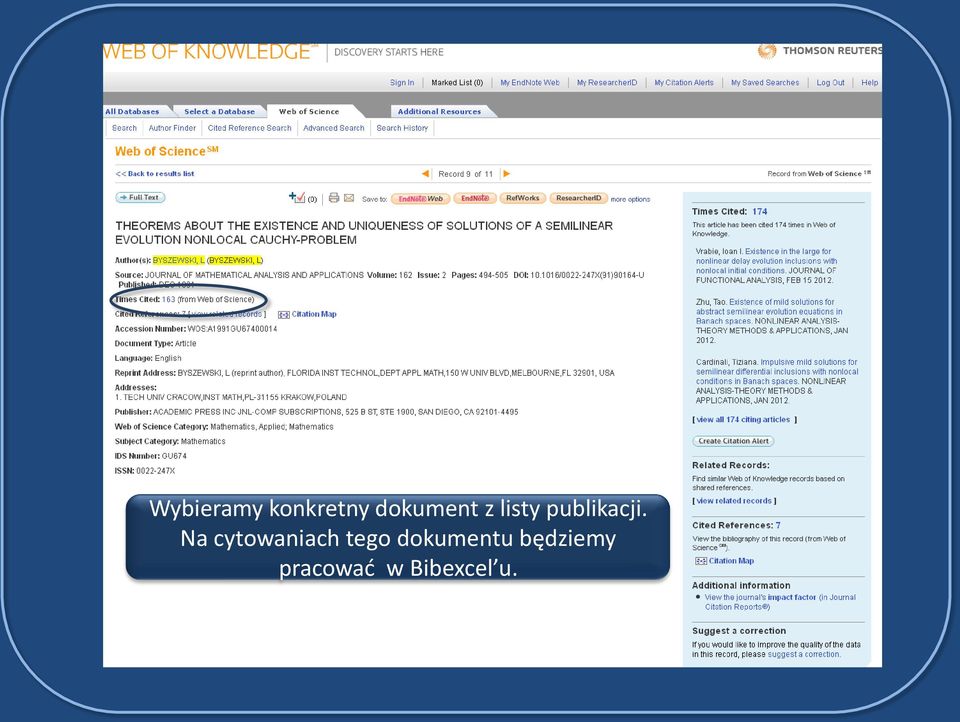Open Additional Resources tab

439,111
